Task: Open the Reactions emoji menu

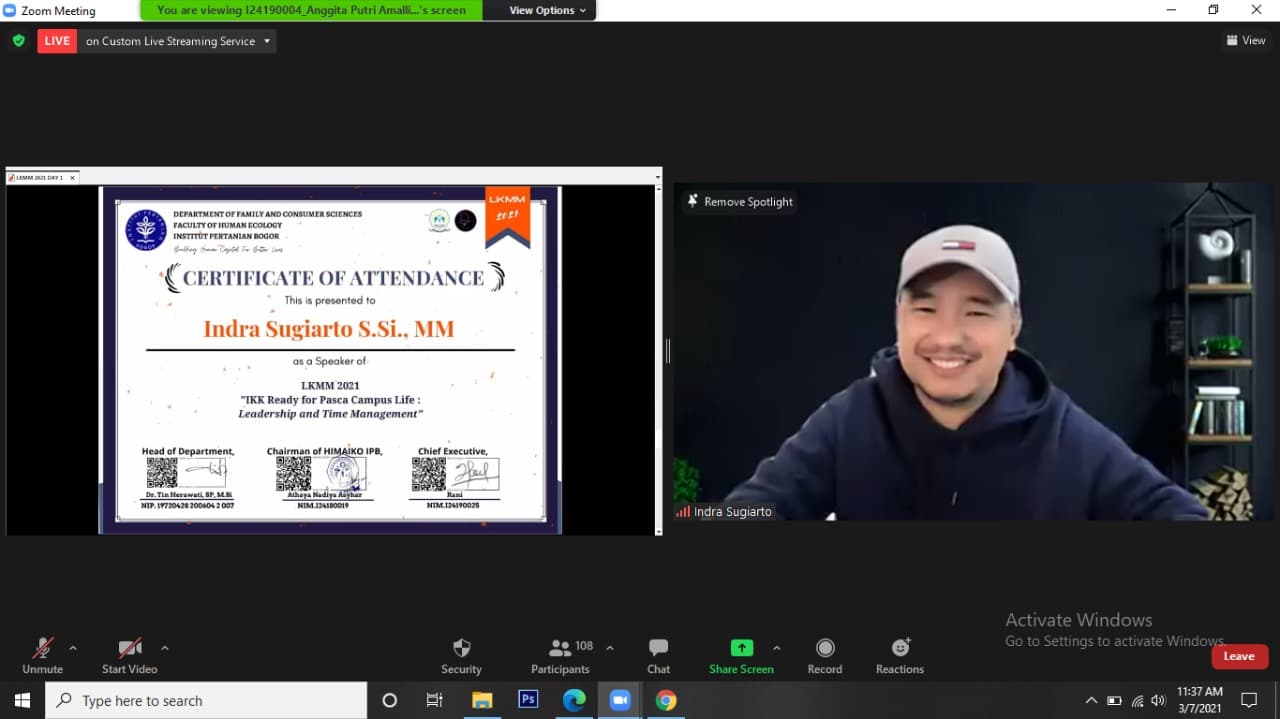Action: pos(900,648)
